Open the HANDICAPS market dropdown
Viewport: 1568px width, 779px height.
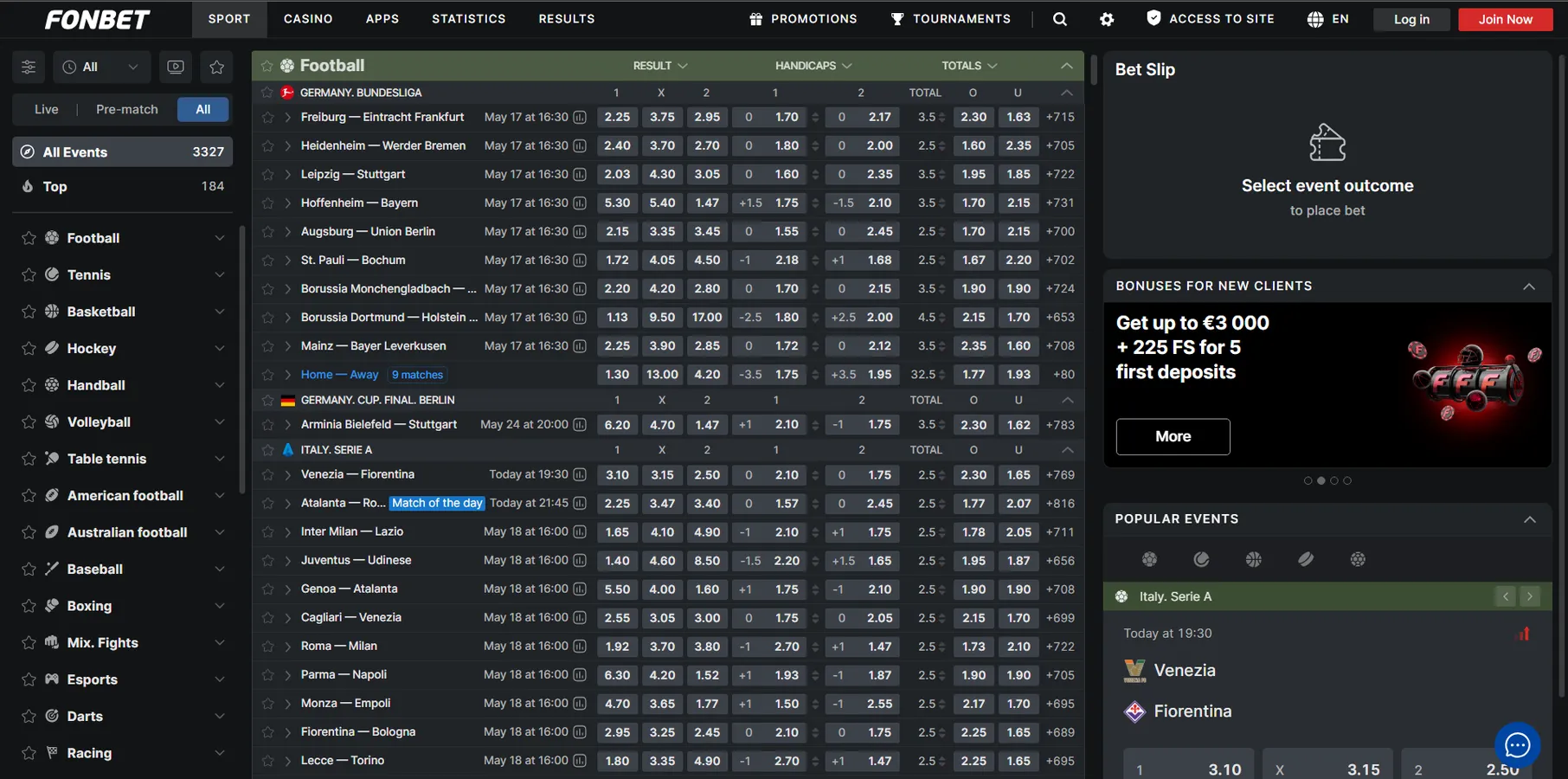tap(813, 66)
